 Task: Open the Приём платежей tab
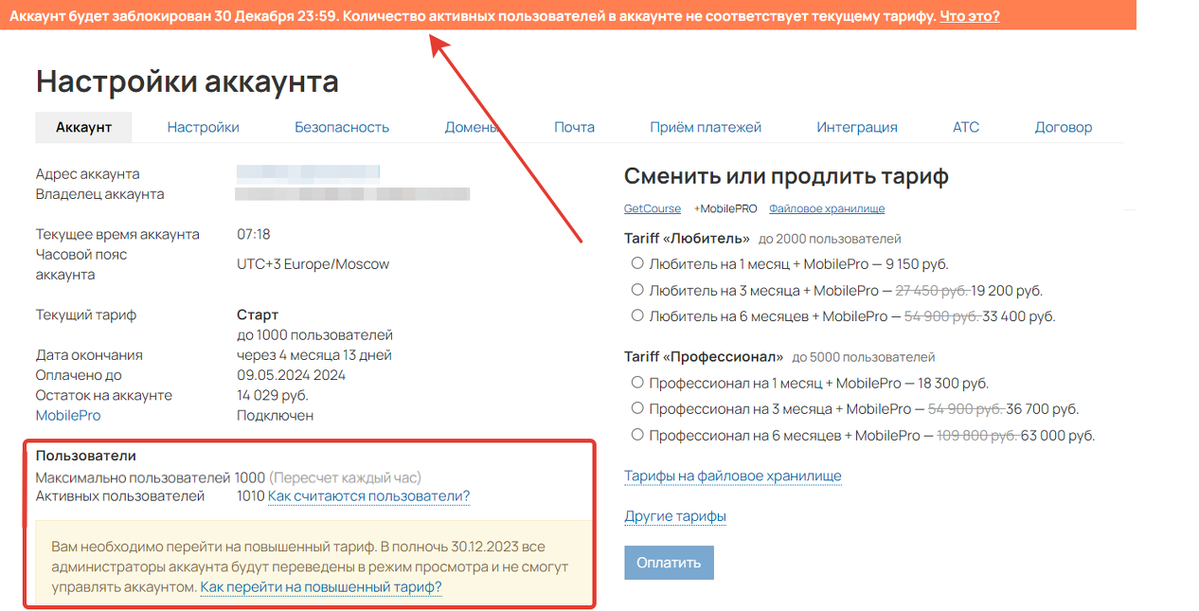click(706, 128)
